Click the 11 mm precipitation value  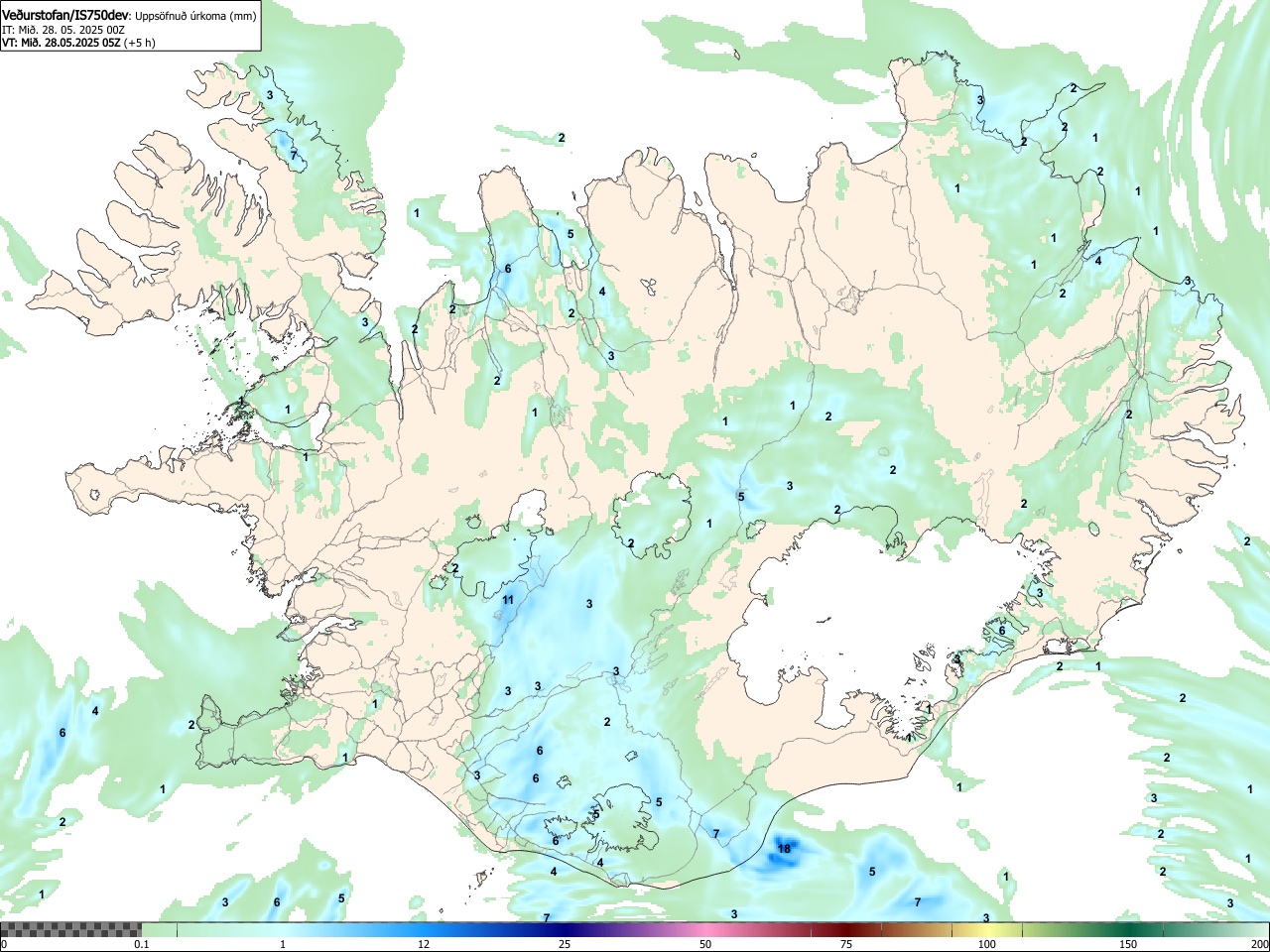tap(508, 600)
